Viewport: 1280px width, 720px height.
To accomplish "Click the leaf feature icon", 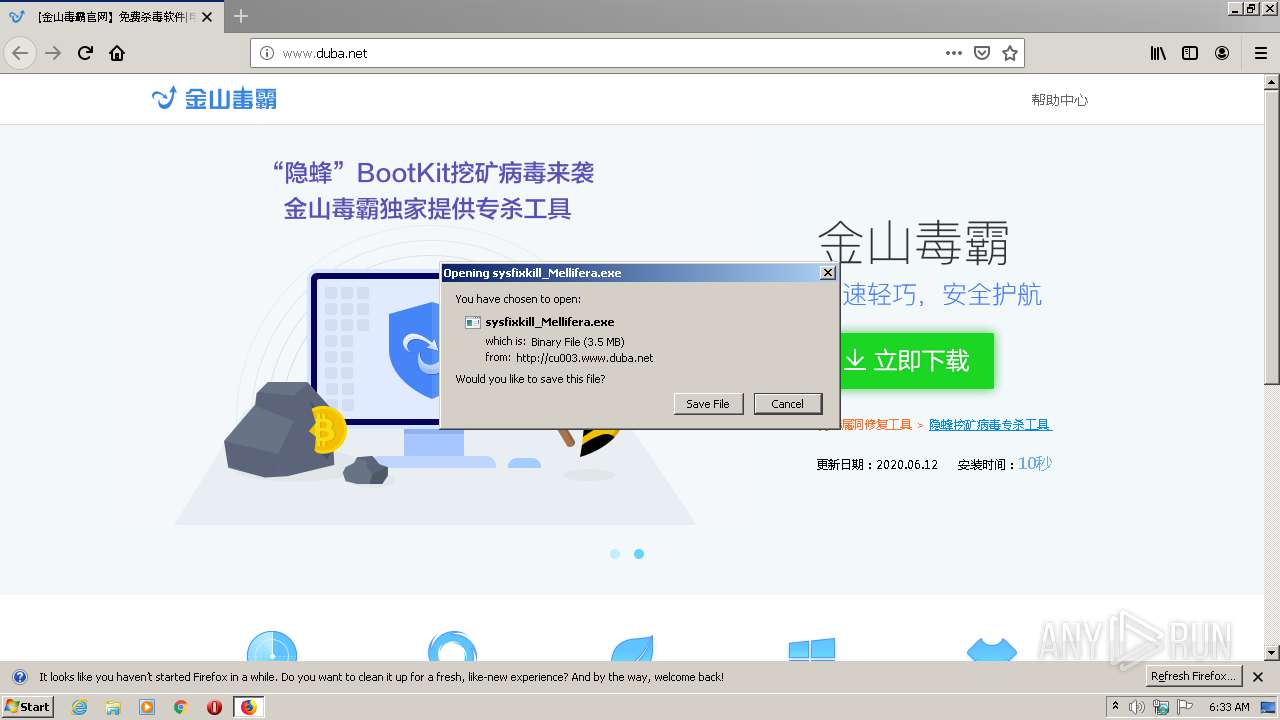I will (632, 648).
